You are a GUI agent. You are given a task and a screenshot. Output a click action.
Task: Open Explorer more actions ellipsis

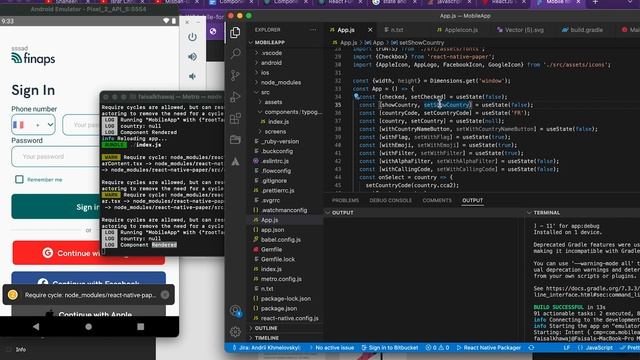[x=313, y=30]
